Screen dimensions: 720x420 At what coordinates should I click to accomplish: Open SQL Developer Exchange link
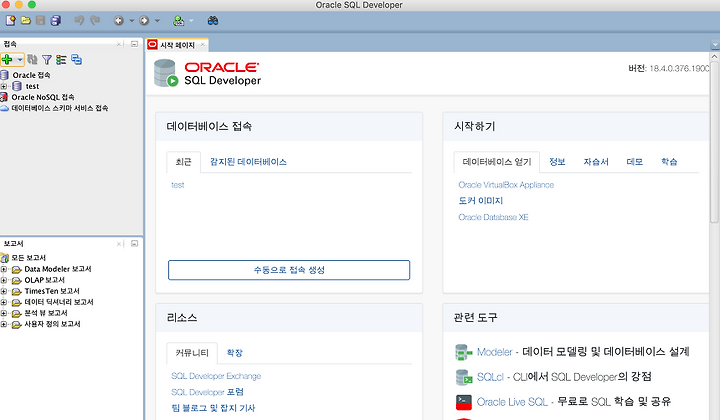click(216, 376)
